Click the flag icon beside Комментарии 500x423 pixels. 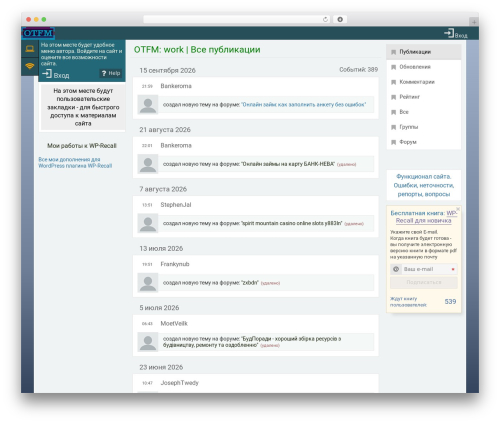coord(393,82)
